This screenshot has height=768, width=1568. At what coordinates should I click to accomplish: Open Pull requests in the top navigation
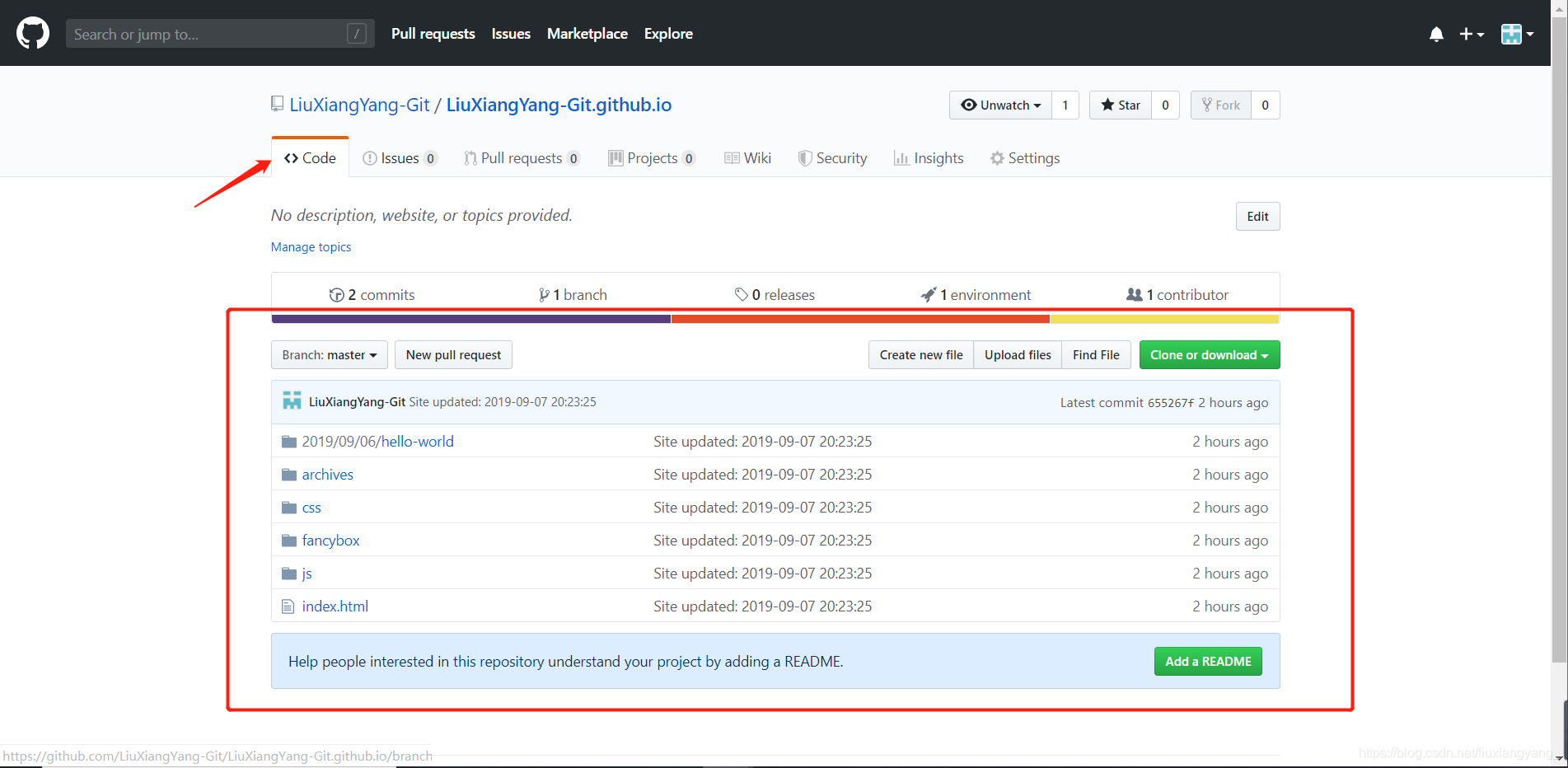[433, 34]
